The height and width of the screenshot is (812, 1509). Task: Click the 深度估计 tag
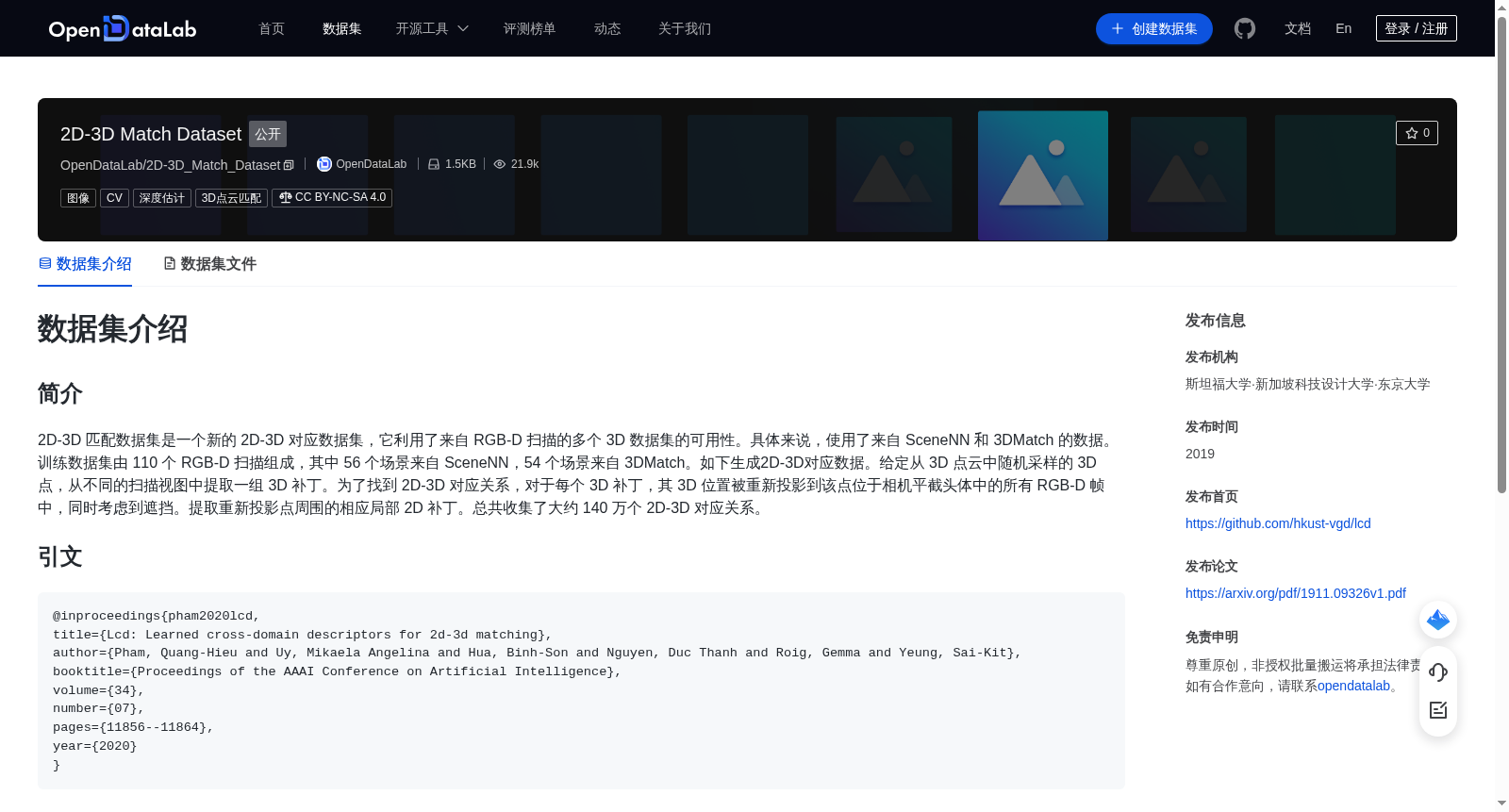click(x=162, y=198)
